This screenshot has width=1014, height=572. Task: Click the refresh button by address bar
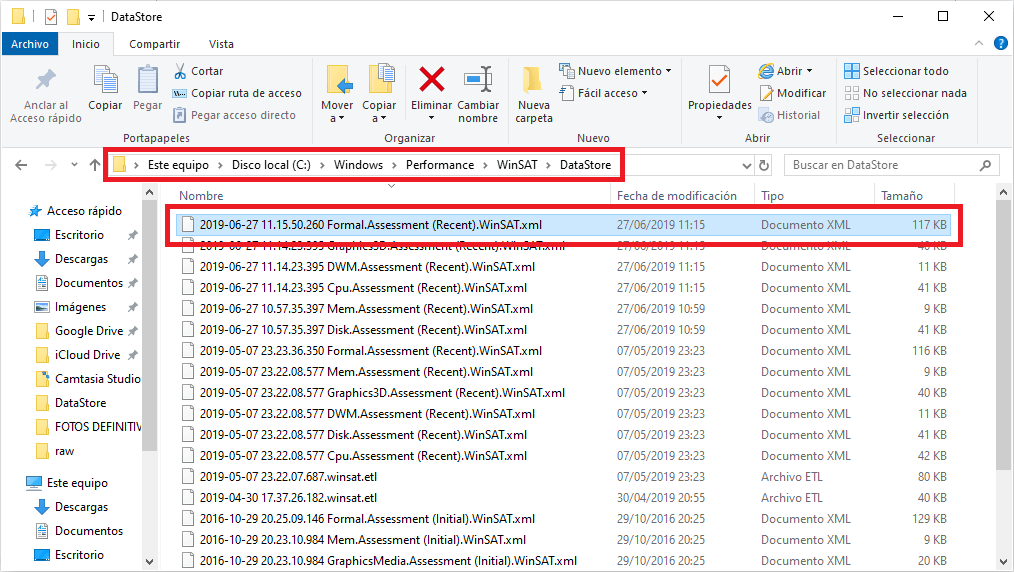[764, 165]
